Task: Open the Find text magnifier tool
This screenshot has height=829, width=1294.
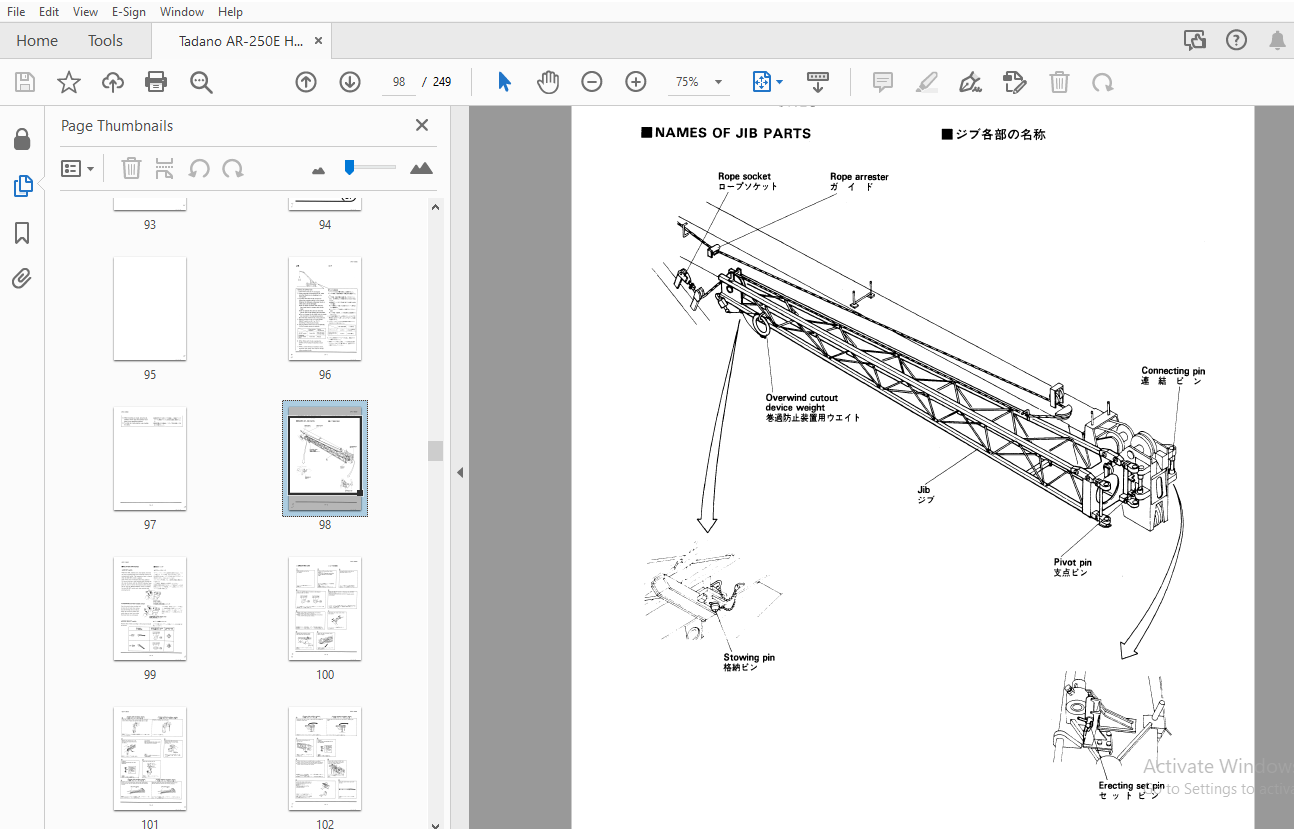Action: (201, 82)
